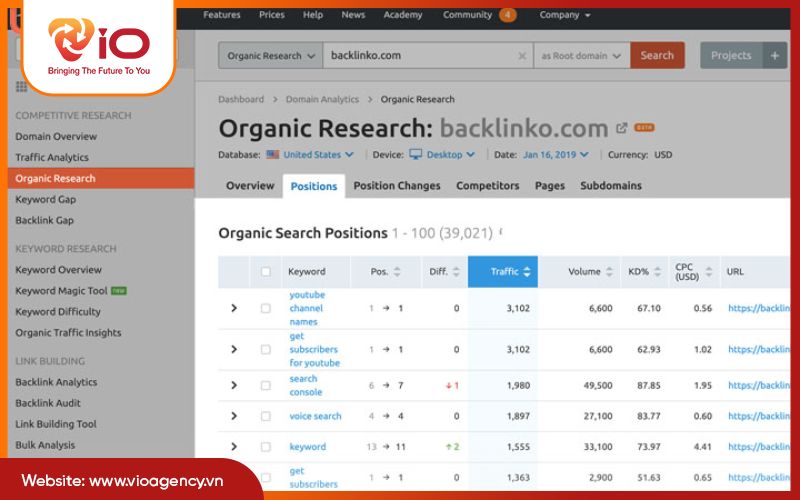Sort by KD% column arrows
The image size is (800, 500).
[x=658, y=272]
